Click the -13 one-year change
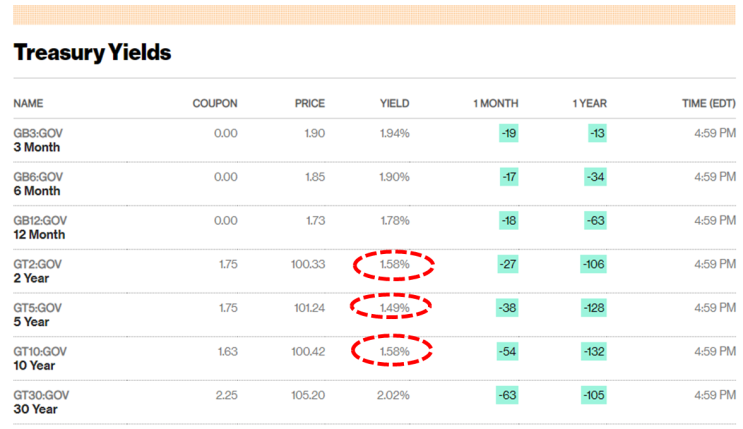743x429 pixels. pos(597,133)
